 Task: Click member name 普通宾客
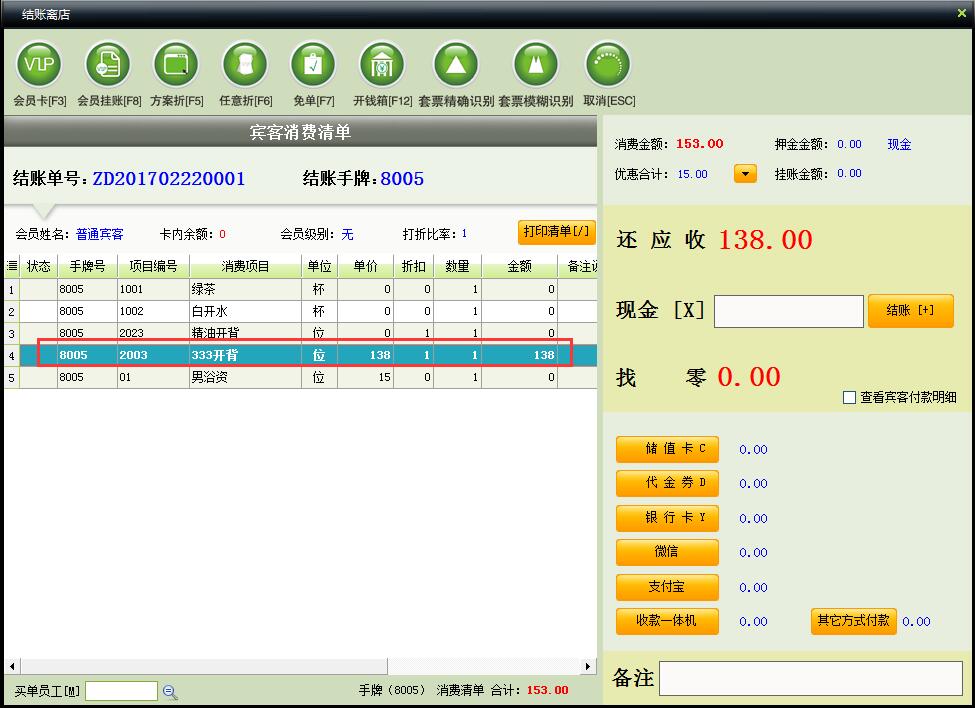tap(99, 234)
